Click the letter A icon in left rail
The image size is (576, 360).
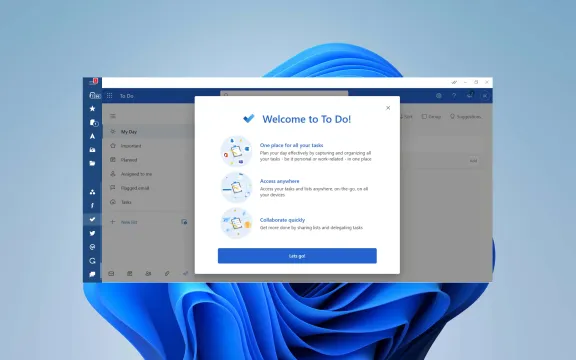pyautogui.click(x=92, y=136)
